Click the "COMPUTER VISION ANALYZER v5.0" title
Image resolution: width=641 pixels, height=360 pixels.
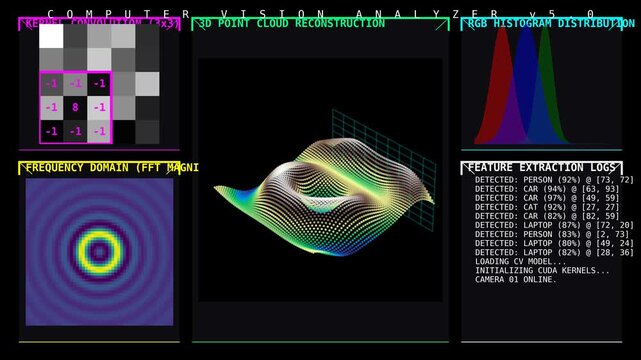[x=320, y=14]
